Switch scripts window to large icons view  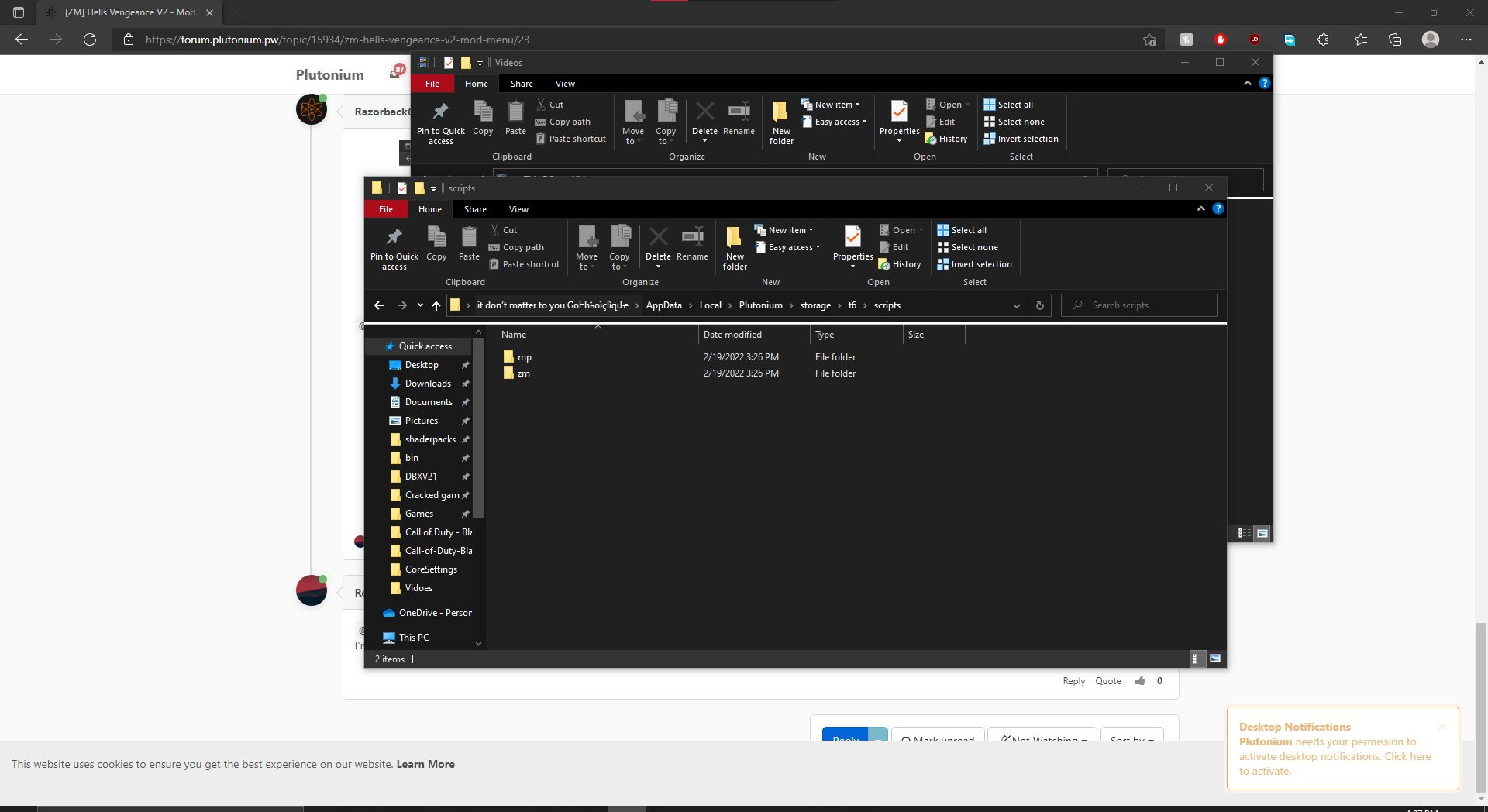[1215, 659]
